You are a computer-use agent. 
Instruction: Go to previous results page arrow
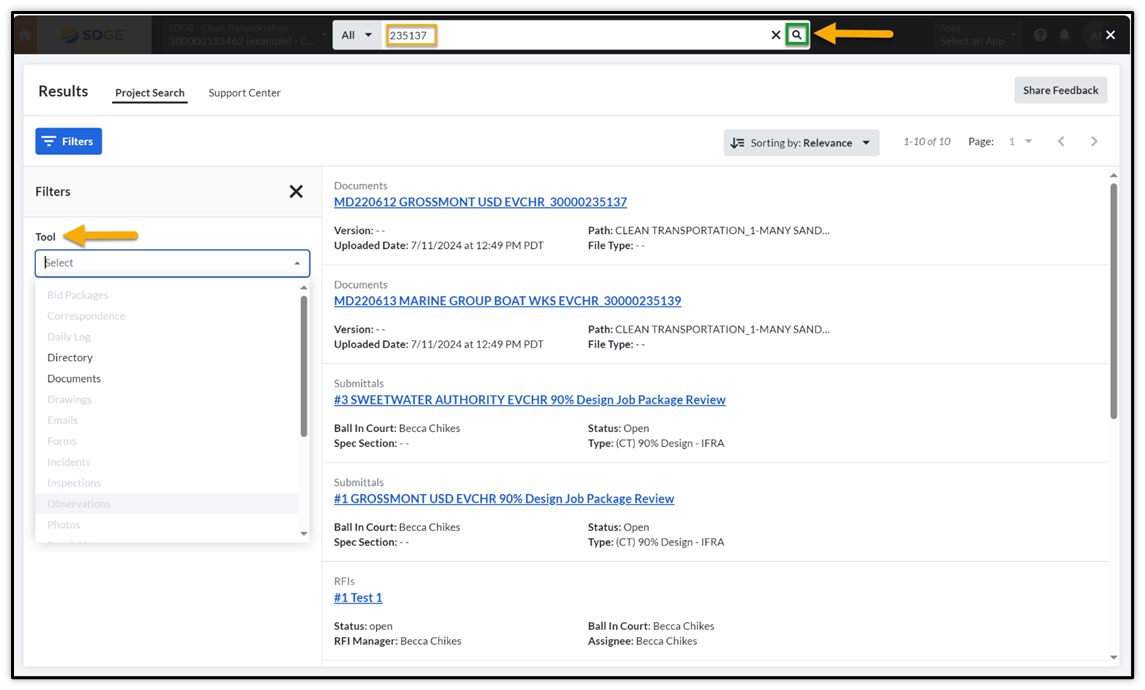[x=1061, y=142]
